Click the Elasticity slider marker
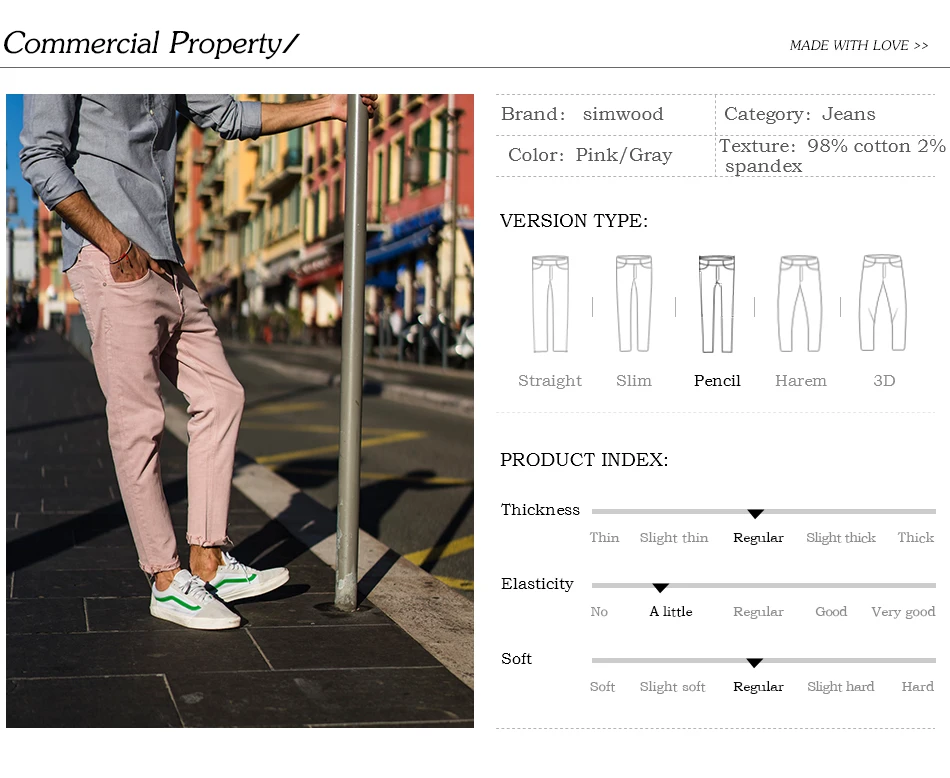Screen dimensions: 950x778 [x=660, y=588]
